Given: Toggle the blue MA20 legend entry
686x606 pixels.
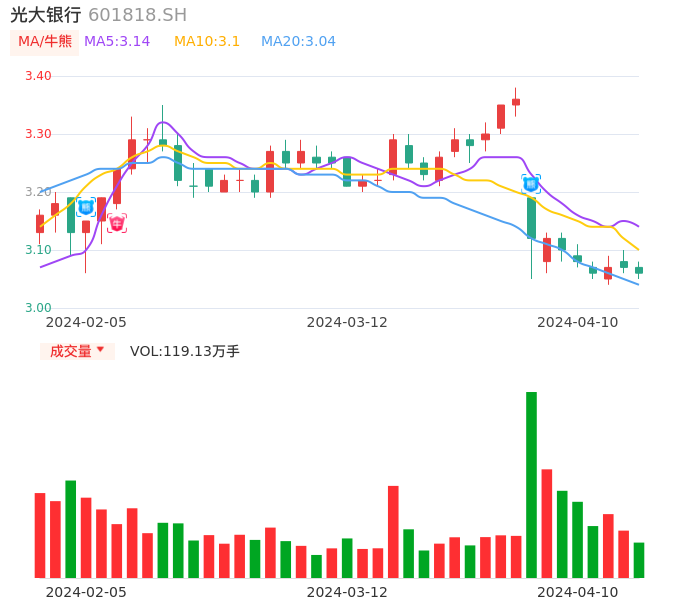Looking at the screenshot, I should click(298, 42).
